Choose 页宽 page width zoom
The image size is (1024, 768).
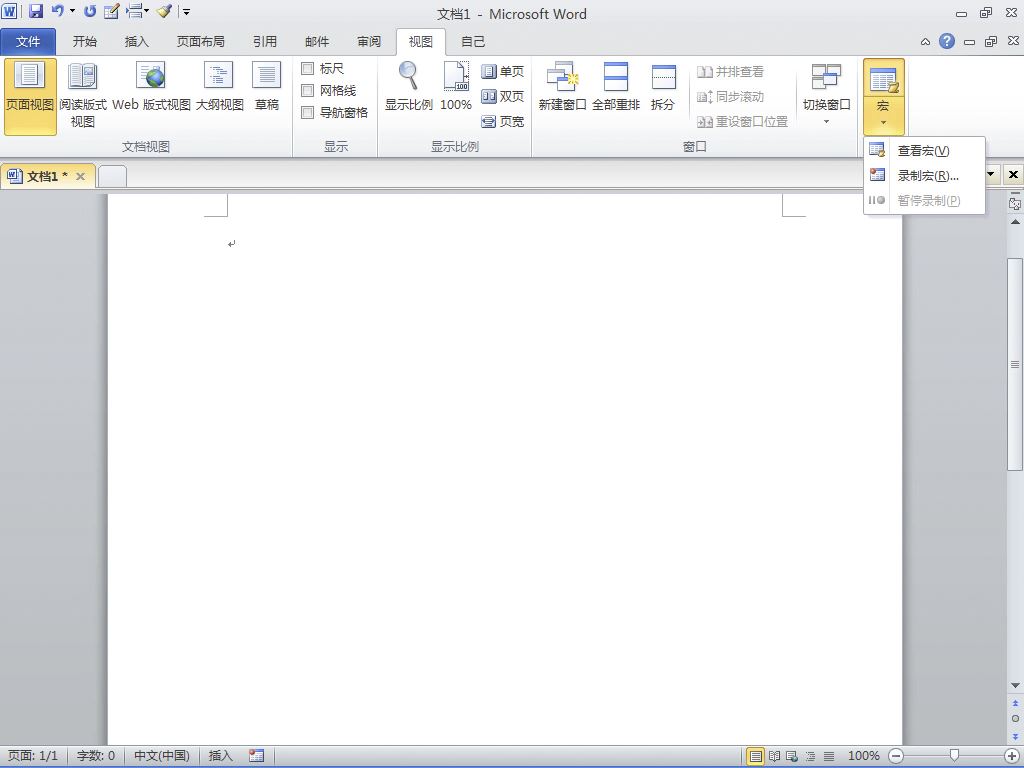(502, 121)
